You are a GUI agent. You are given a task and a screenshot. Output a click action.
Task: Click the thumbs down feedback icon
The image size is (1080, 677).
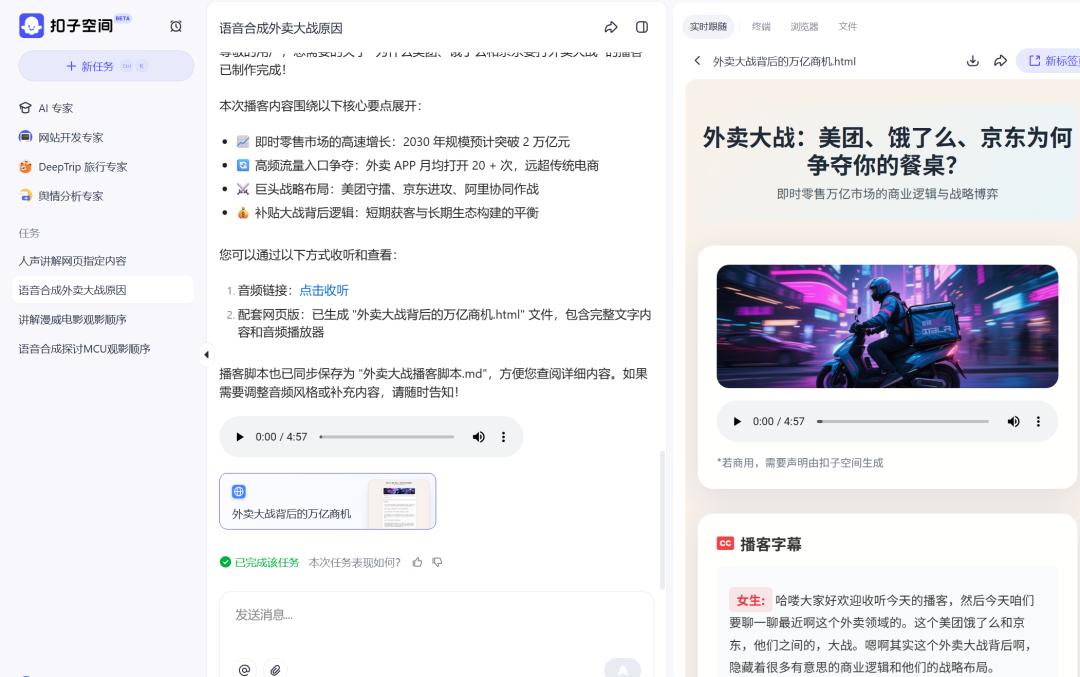tap(437, 562)
